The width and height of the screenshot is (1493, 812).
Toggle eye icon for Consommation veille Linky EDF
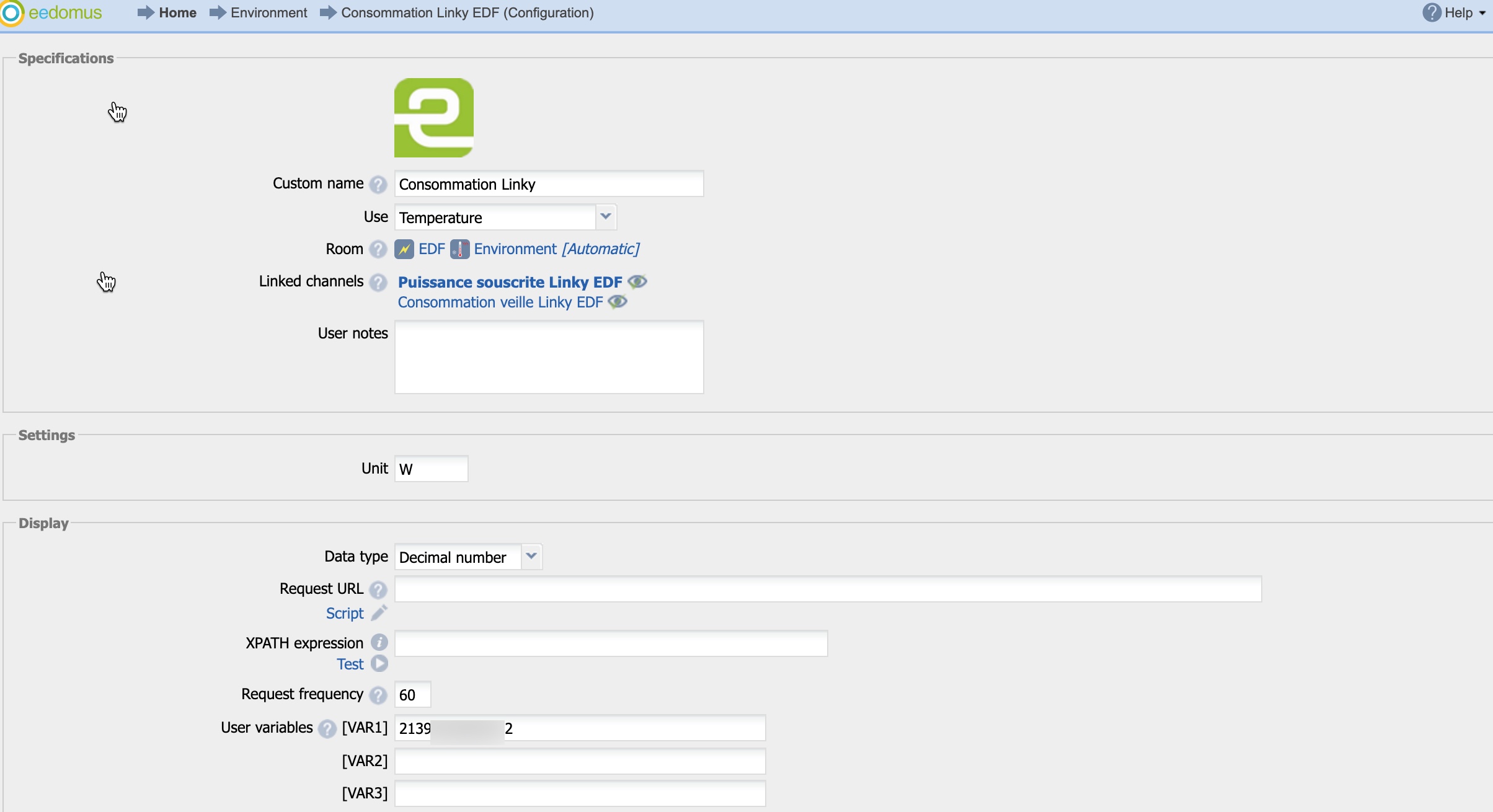click(x=618, y=302)
